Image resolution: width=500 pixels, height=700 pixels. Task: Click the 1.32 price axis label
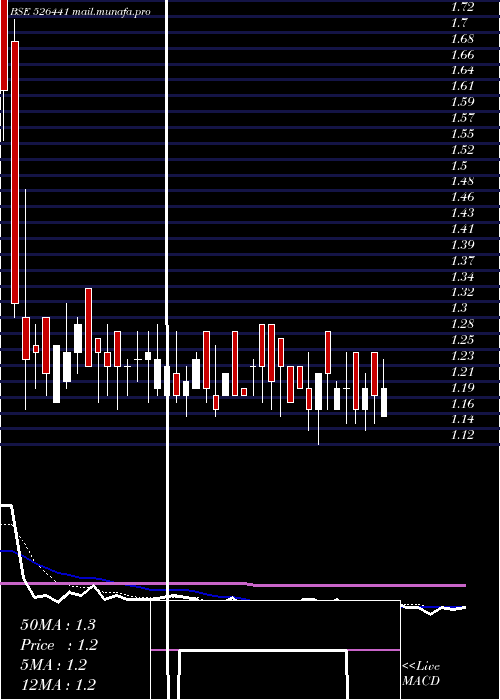(462, 292)
